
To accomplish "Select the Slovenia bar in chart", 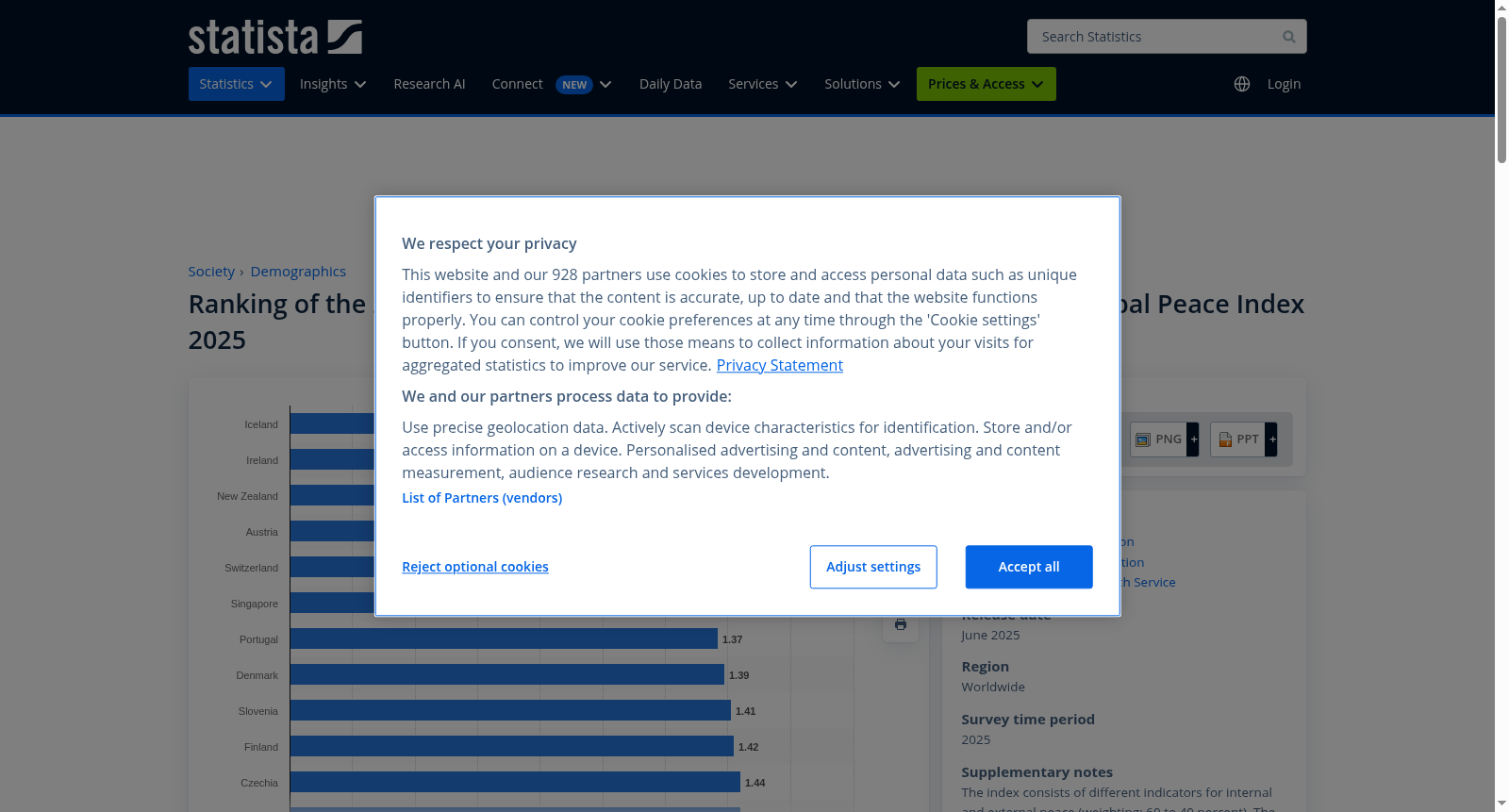I will [x=510, y=711].
